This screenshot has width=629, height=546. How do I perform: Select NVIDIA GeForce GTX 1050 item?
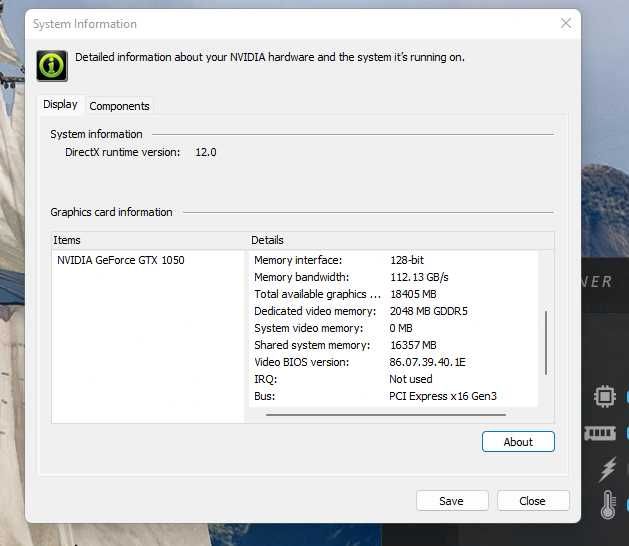click(x=120, y=260)
